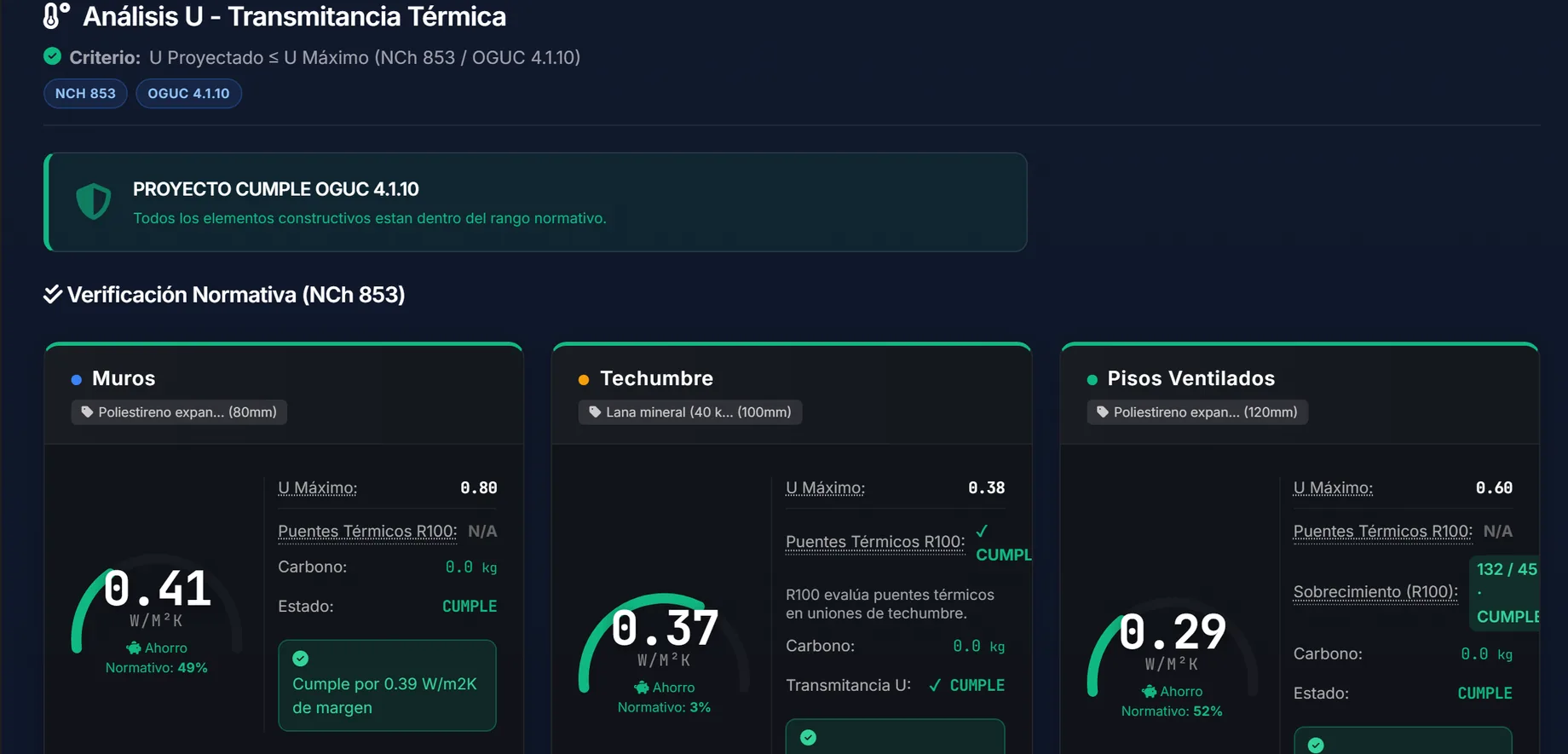This screenshot has width=1568, height=754.
Task: Click the 0.29 W/M²K gauge in Pisos Ventilados
Action: click(1172, 648)
